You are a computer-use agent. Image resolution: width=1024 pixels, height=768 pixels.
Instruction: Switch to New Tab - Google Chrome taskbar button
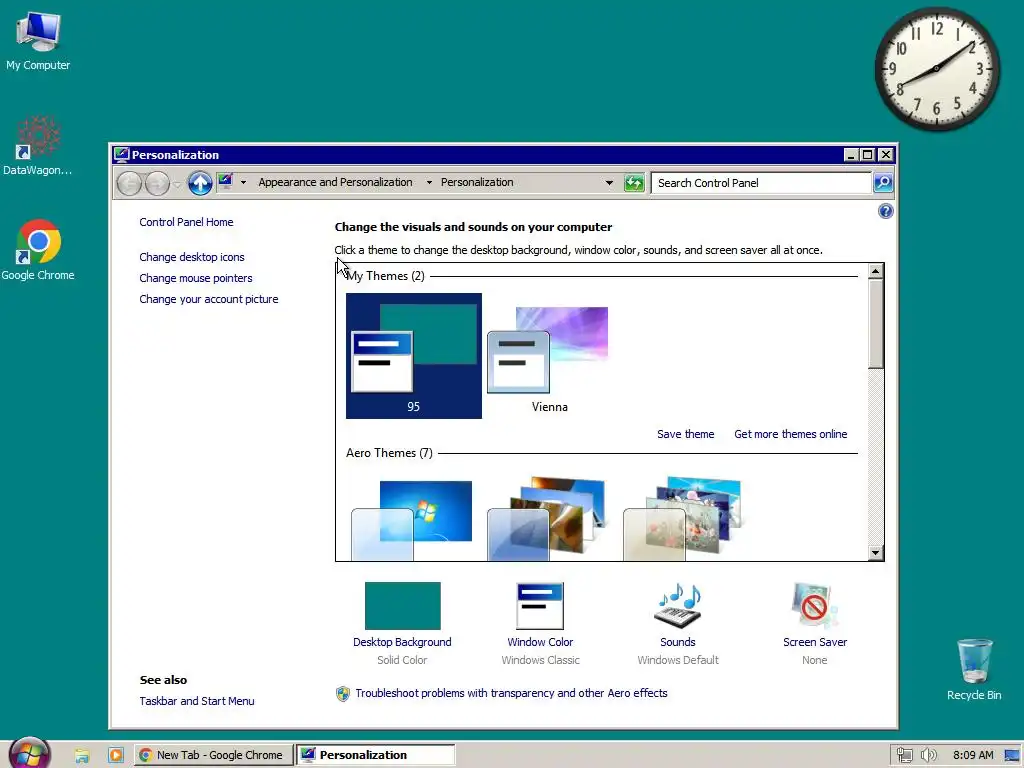point(213,755)
